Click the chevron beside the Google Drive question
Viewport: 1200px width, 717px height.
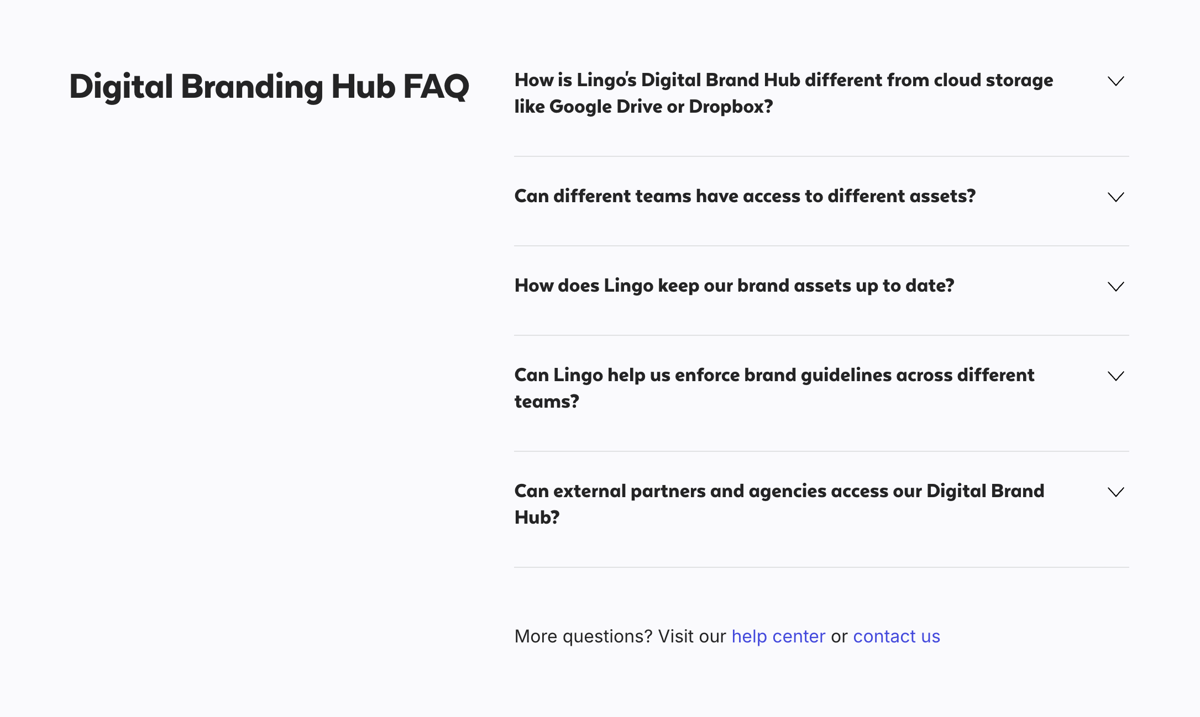click(1115, 81)
